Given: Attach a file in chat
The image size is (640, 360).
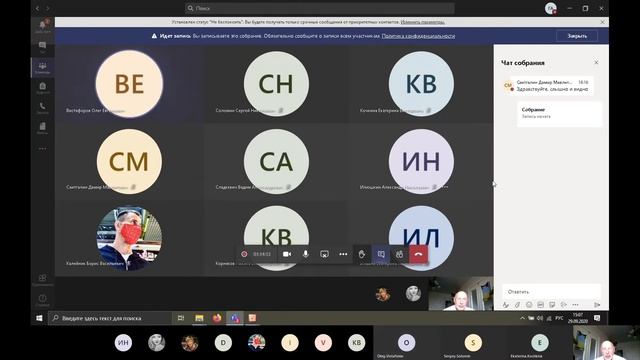Looking at the screenshot, I should (x=517, y=305).
